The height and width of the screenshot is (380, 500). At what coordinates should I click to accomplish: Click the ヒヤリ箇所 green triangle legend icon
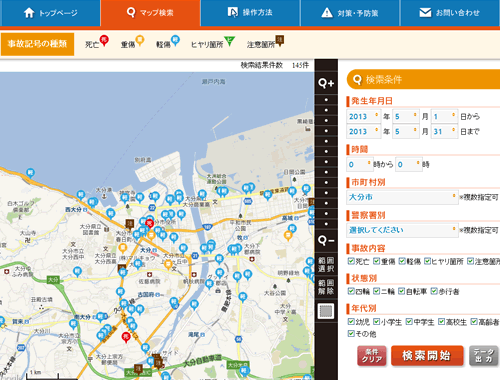point(229,41)
